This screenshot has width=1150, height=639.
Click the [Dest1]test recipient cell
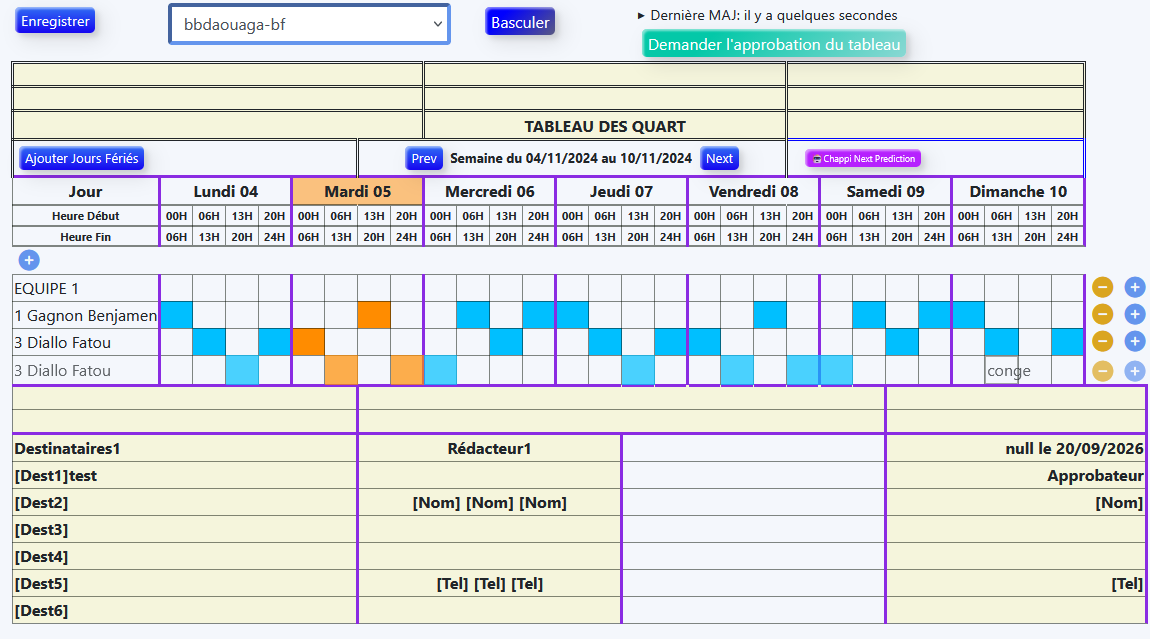click(185, 475)
